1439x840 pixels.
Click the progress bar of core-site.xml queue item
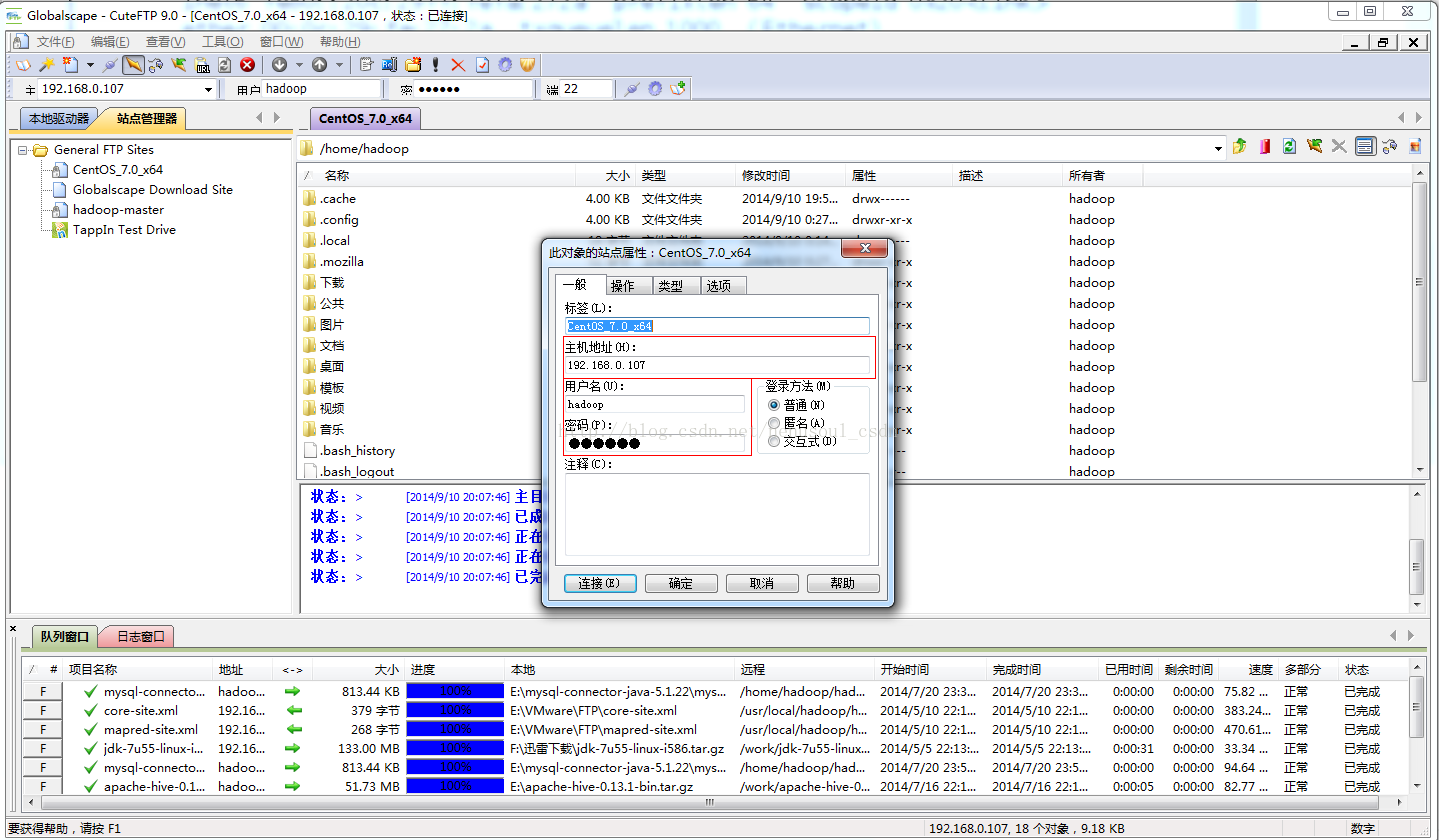coord(455,711)
